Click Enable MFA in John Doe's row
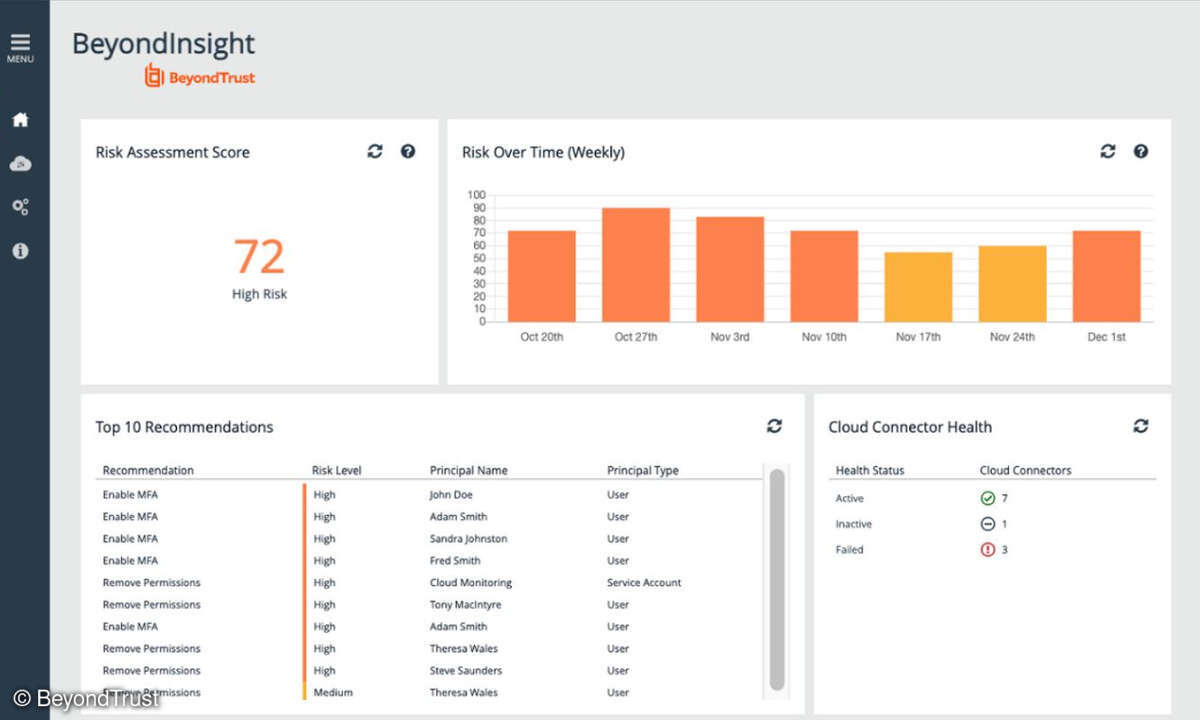The height and width of the screenshot is (720, 1200). click(130, 495)
